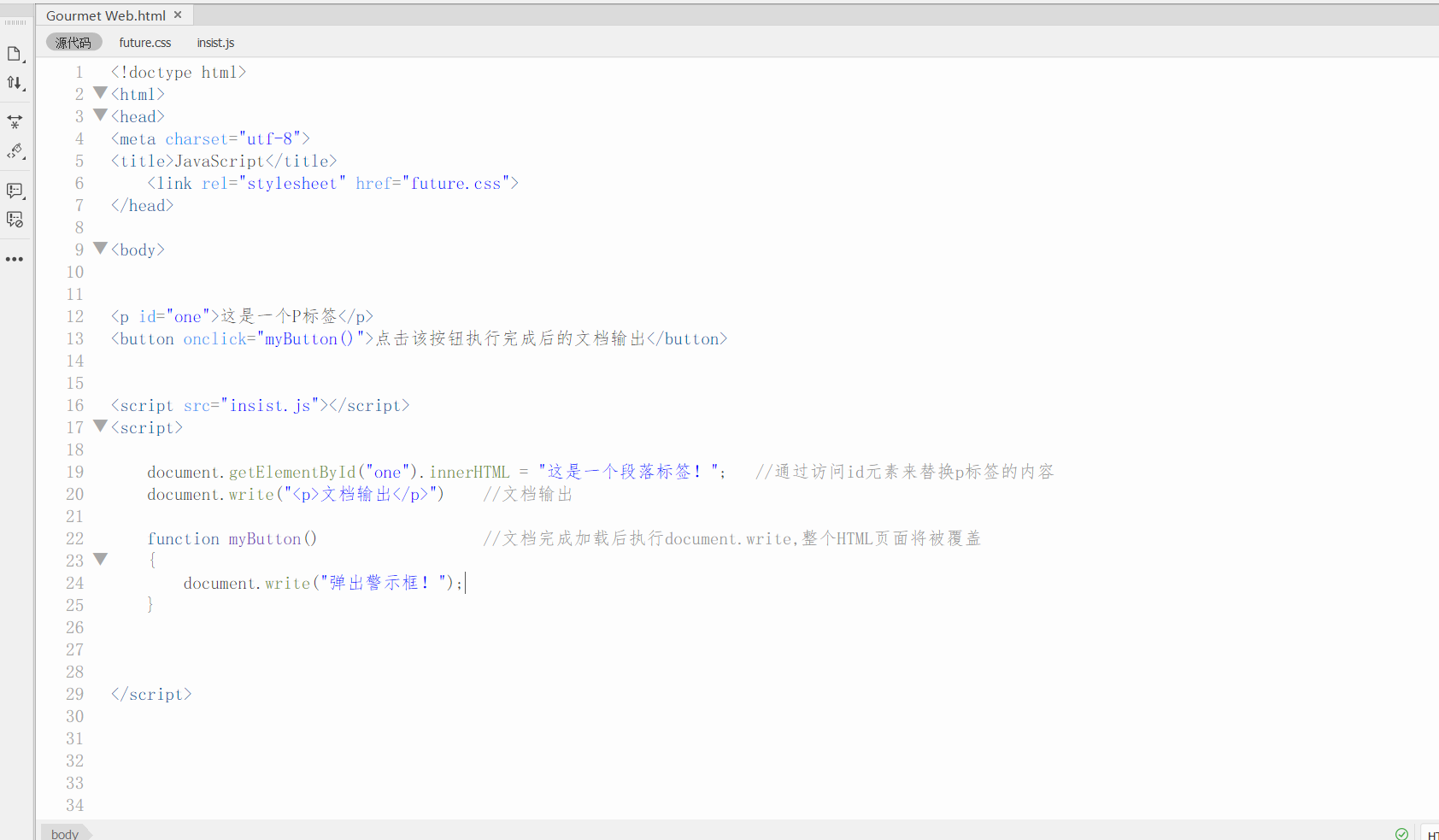Select the Gourmet Web.html document tab
Screen dimensions: 1439x840
(x=104, y=15)
